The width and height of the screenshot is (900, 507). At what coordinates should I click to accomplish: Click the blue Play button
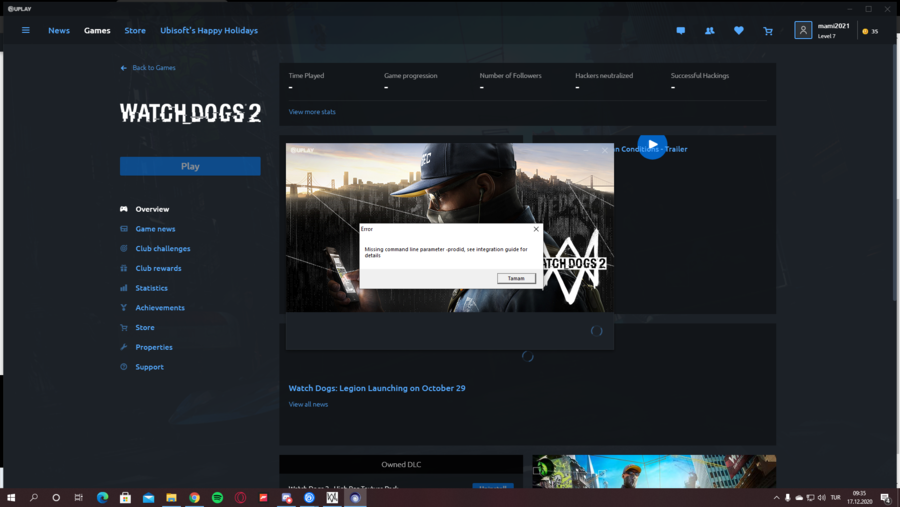190,166
